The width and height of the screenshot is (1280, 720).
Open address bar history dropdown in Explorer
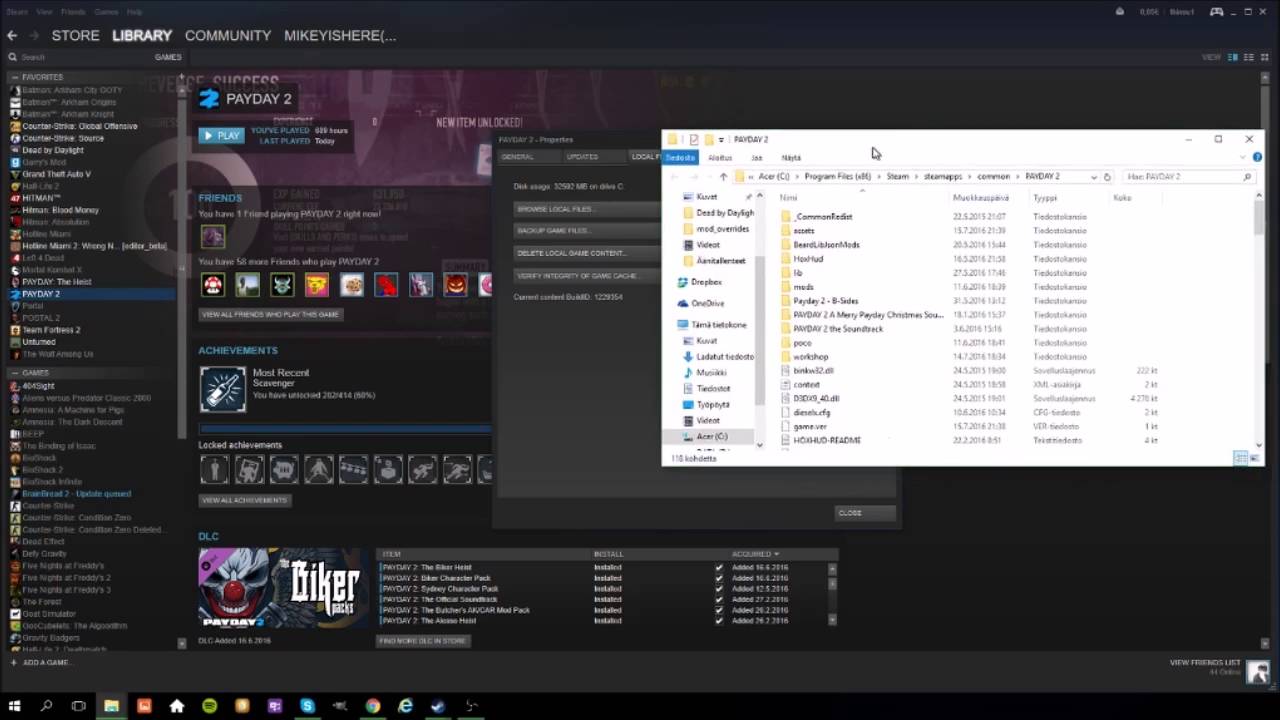tap(1093, 177)
